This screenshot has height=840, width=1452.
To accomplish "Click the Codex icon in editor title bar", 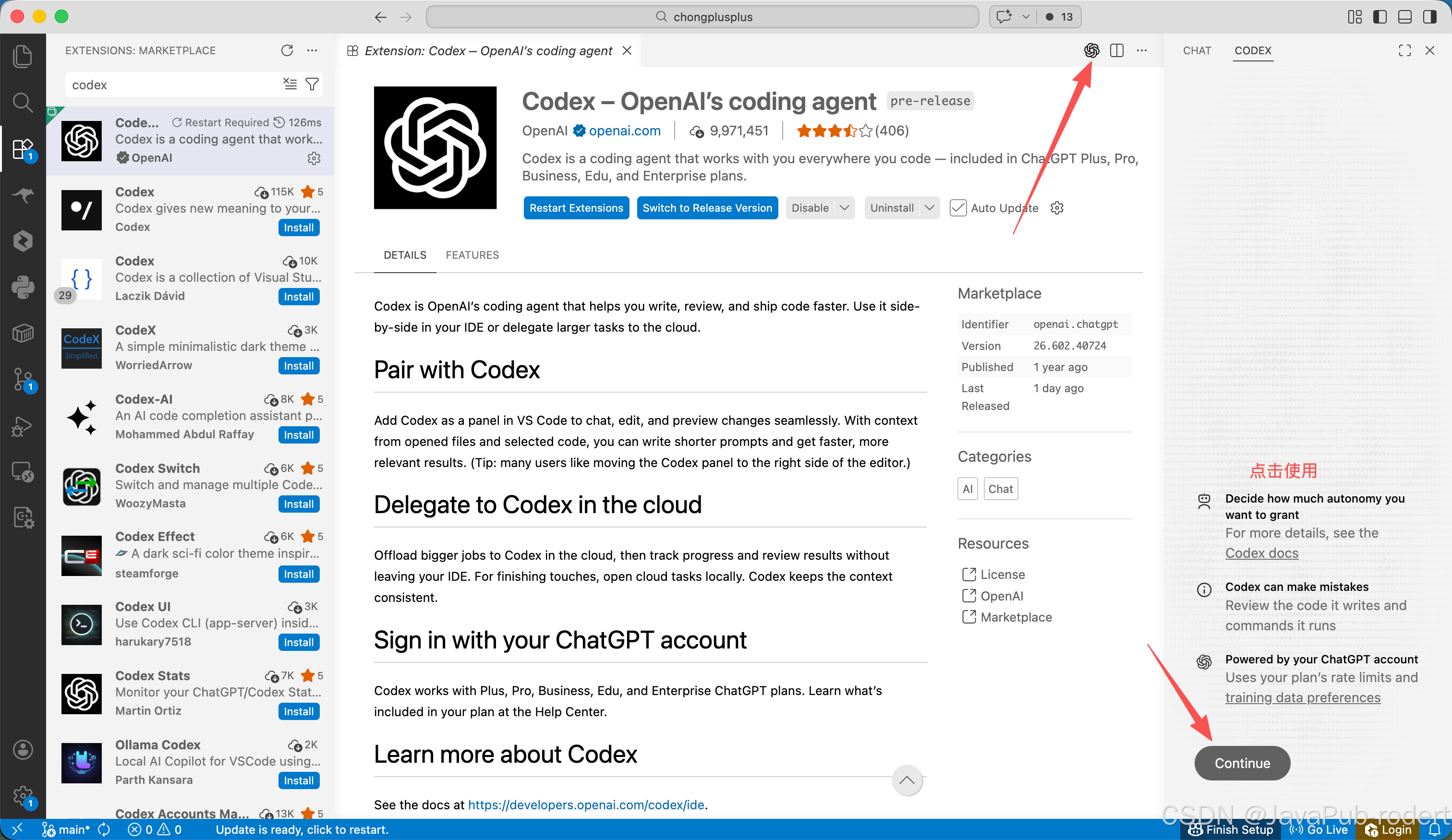I will [x=1091, y=50].
